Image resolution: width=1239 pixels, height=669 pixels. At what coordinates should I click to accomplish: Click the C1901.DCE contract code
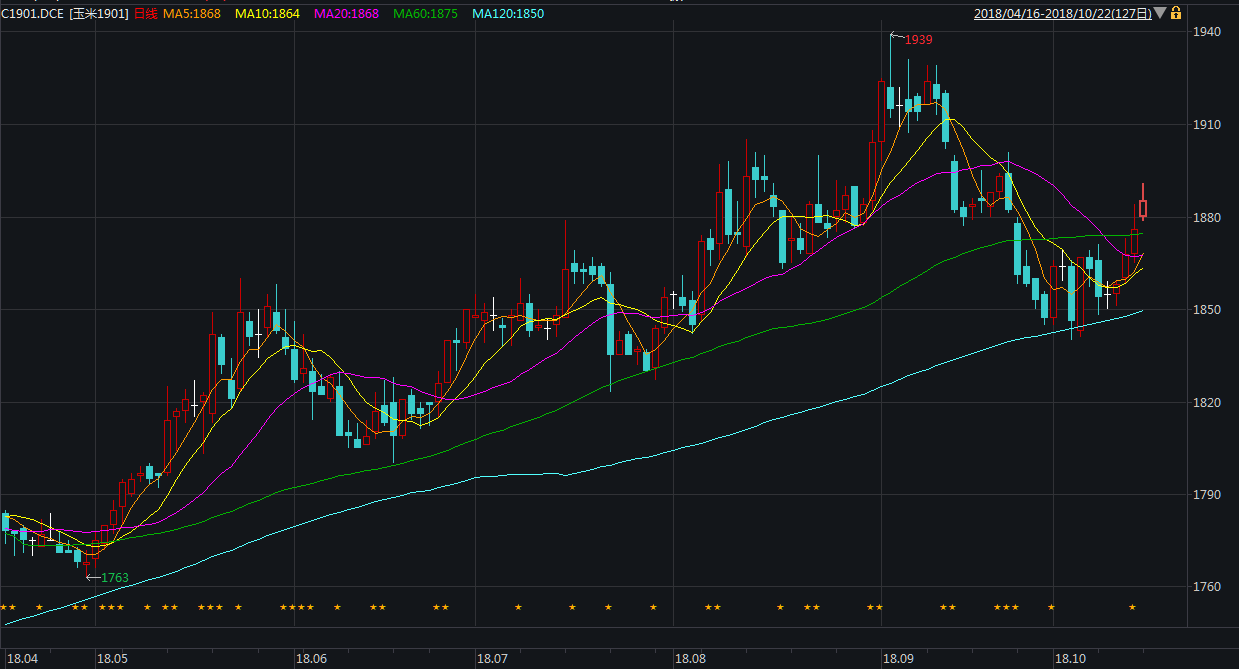[x=32, y=14]
